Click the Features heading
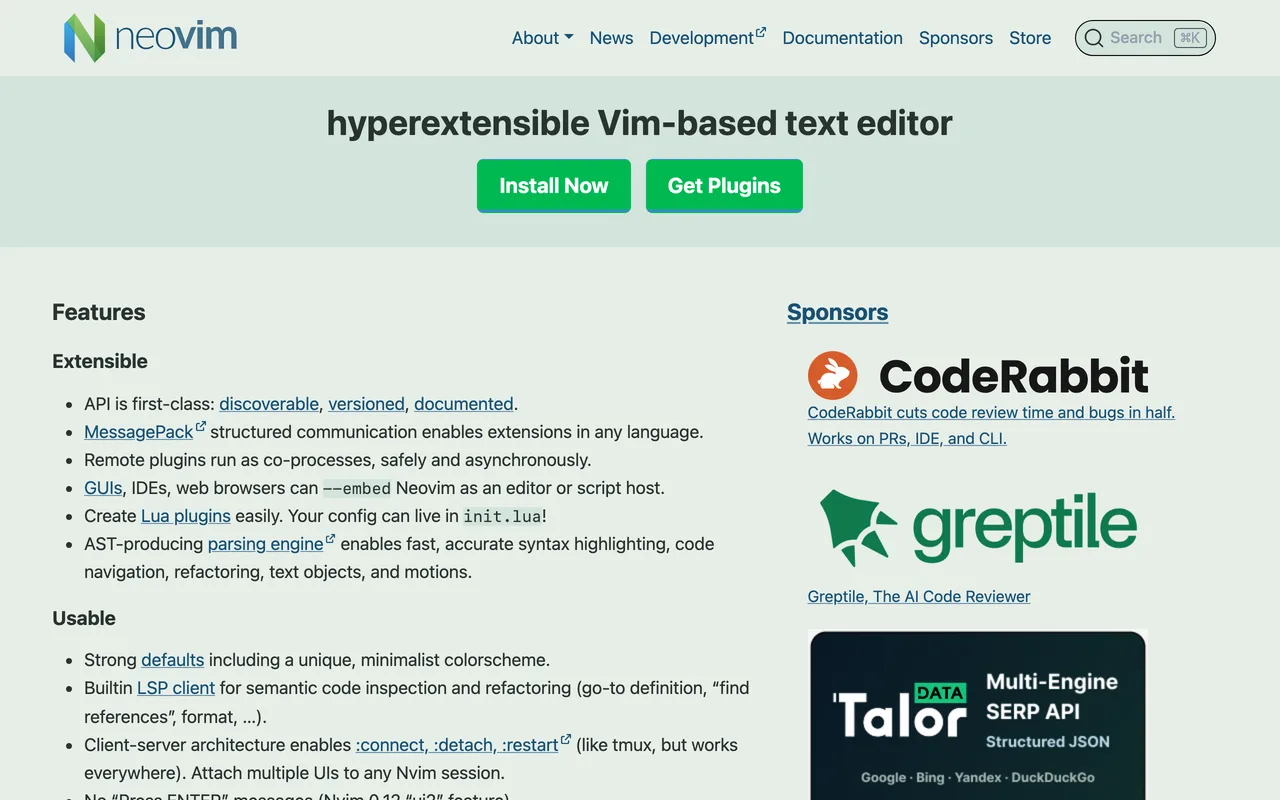1280x800 pixels. (x=99, y=312)
